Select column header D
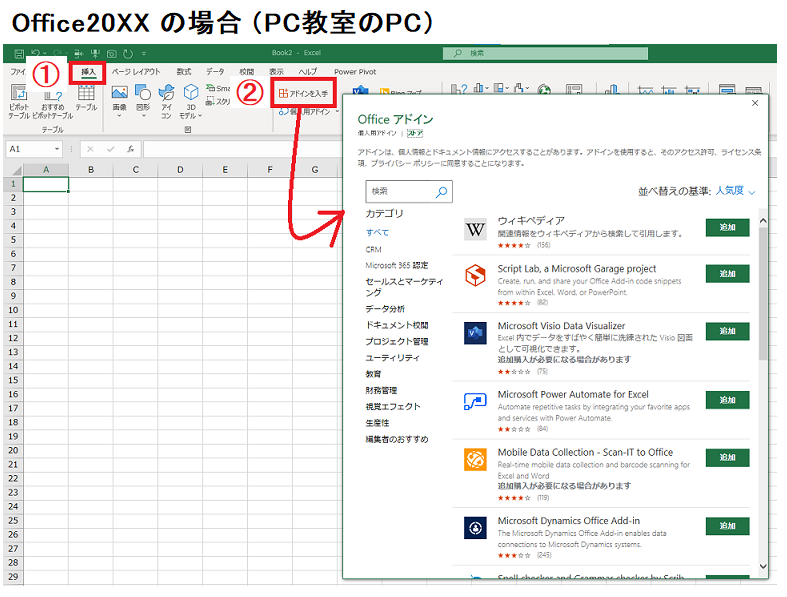This screenshot has height=597, width=787. pyautogui.click(x=180, y=170)
